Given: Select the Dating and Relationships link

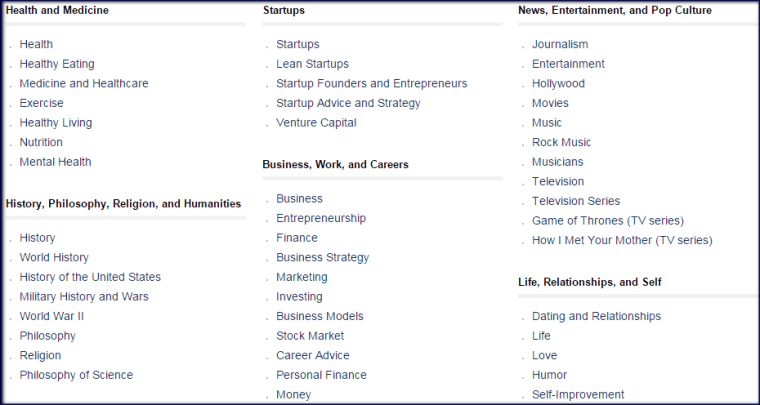Looking at the screenshot, I should click(x=596, y=316).
